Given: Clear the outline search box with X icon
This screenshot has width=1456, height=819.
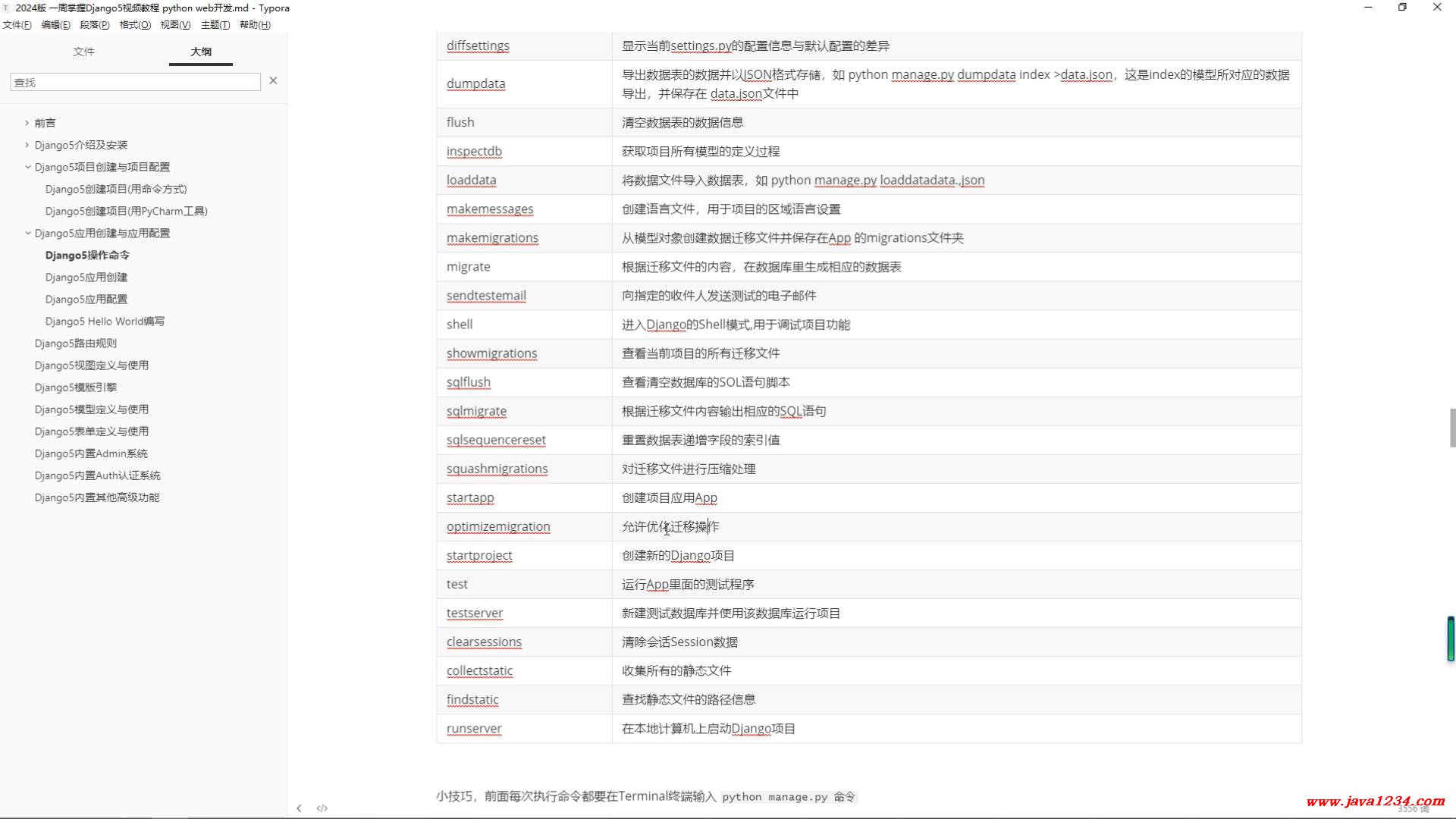Looking at the screenshot, I should click(273, 80).
